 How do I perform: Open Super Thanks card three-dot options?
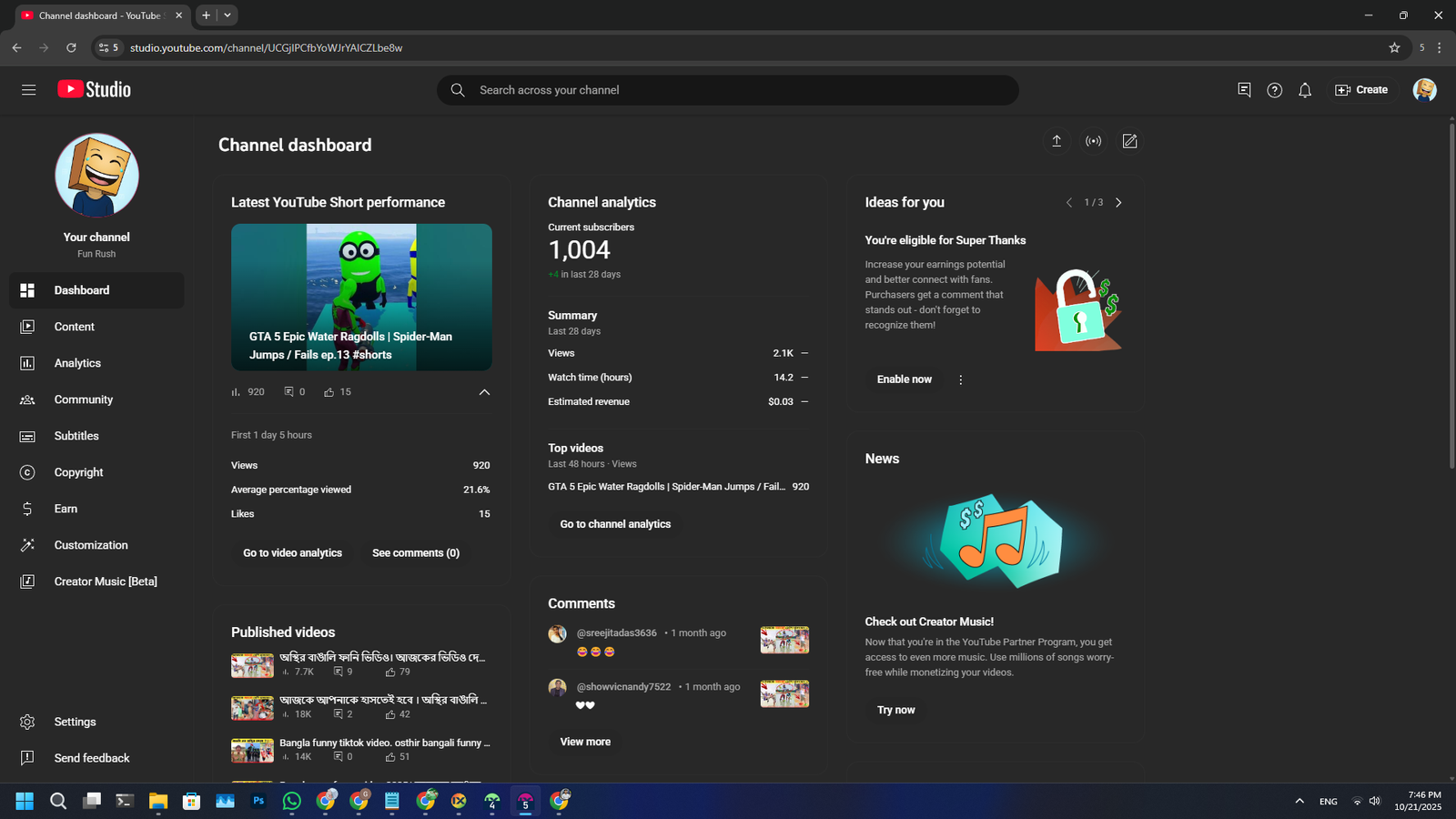click(x=960, y=379)
